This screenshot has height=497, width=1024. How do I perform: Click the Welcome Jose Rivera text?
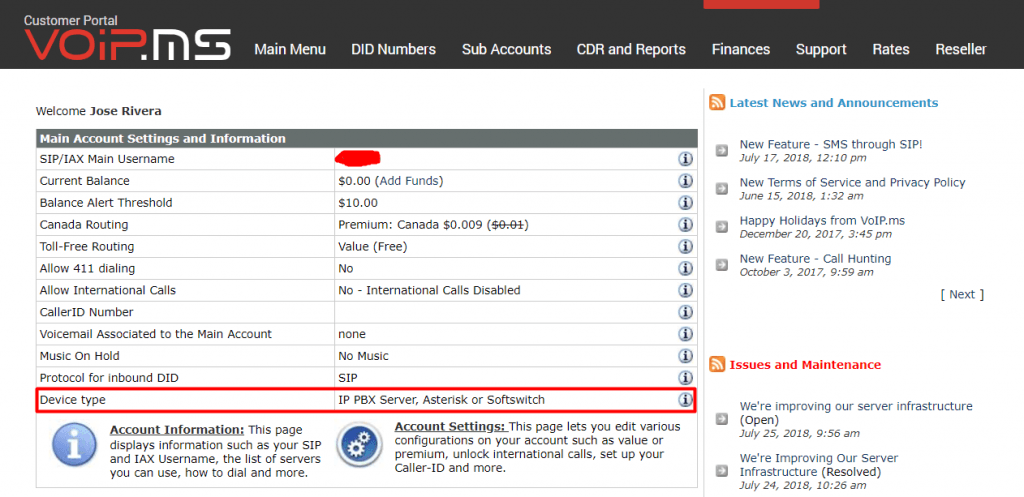[x=99, y=111]
